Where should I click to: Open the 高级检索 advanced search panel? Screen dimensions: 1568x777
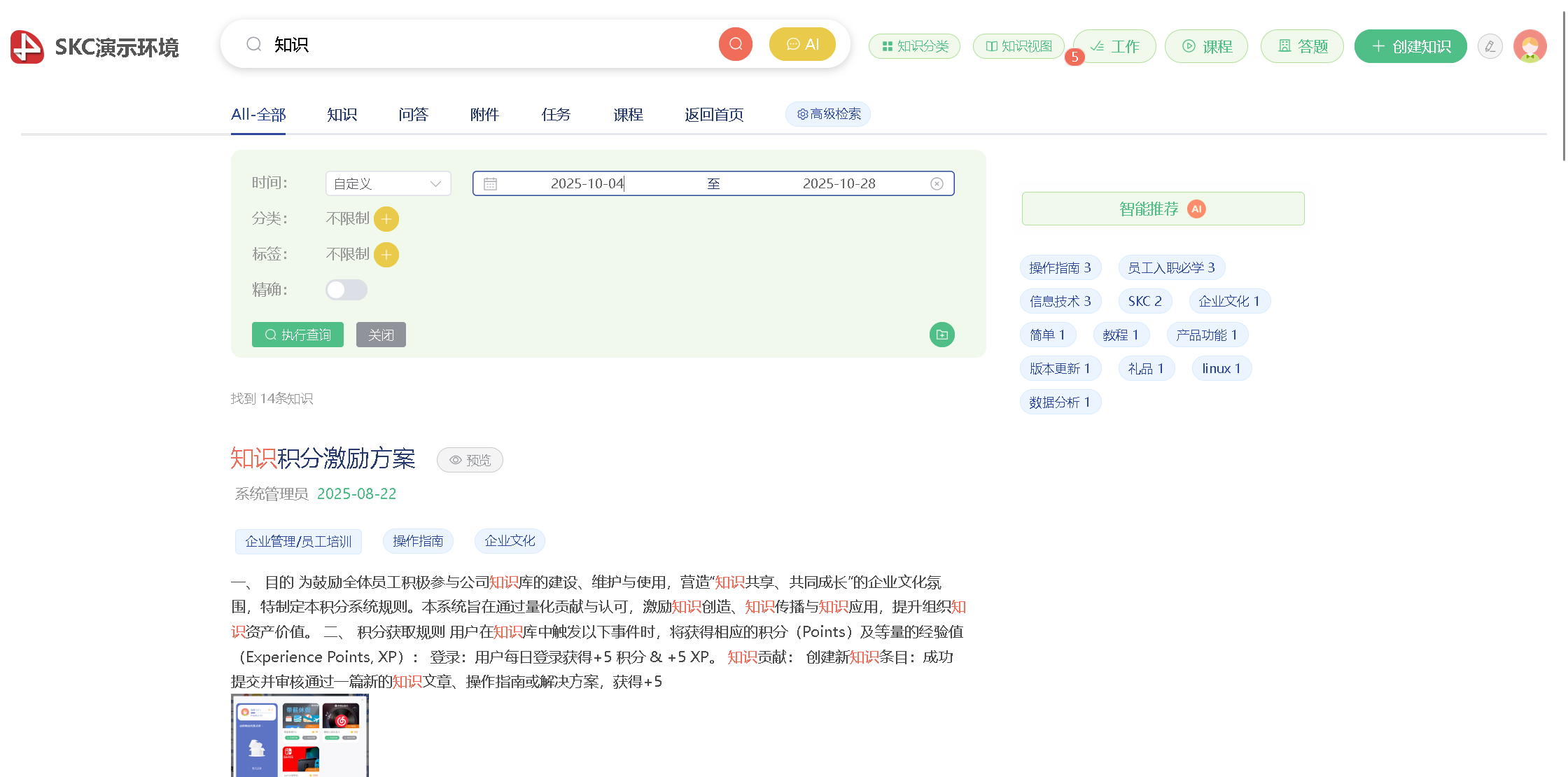(x=828, y=114)
